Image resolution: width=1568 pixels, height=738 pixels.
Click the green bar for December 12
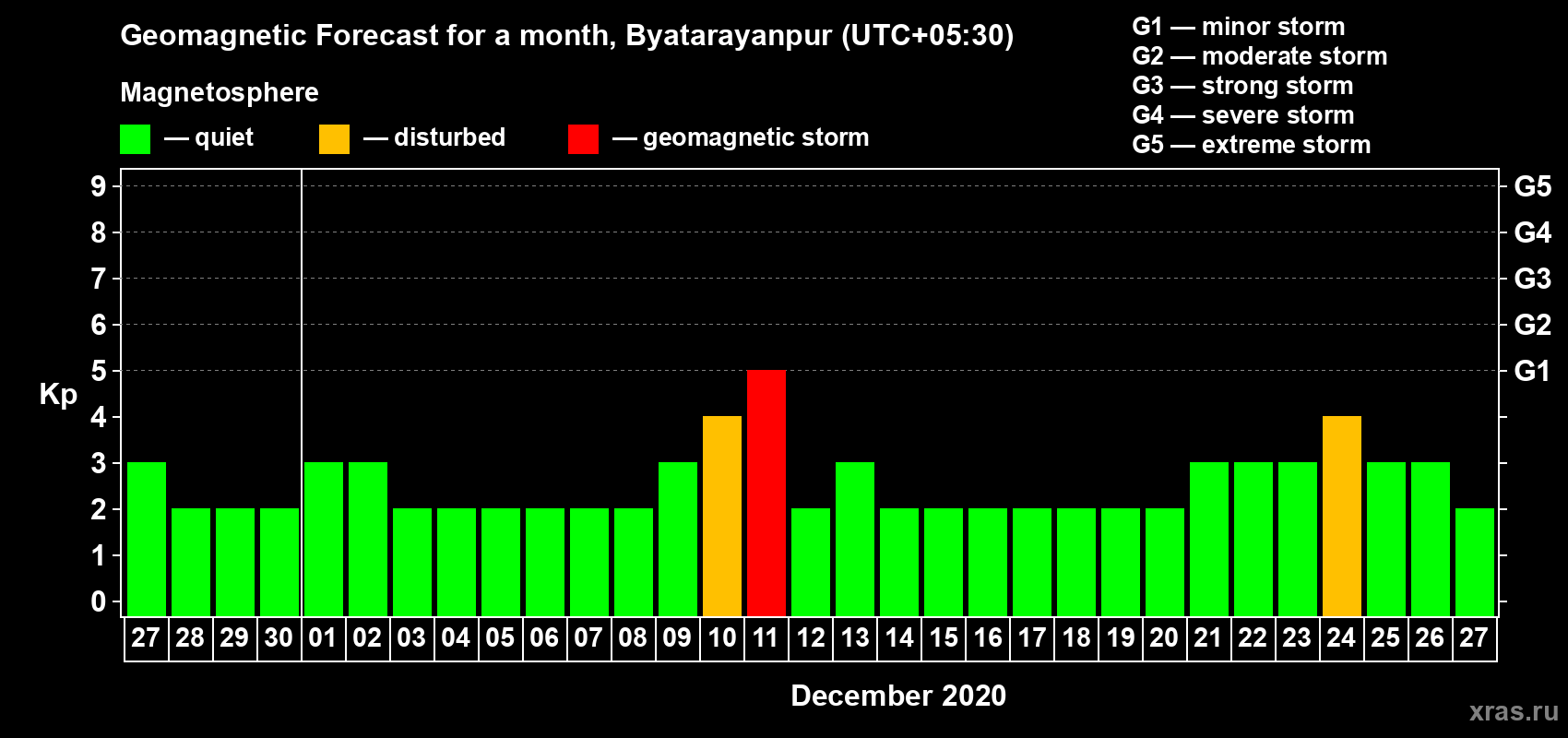pos(811,562)
